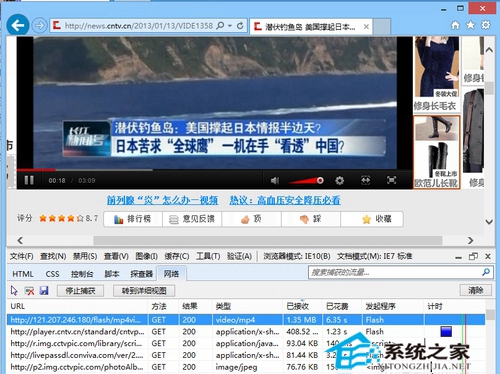Screen dimensions: 500x374
Task: Switch to the 探查器 tab
Action: pyautogui.click(x=141, y=274)
